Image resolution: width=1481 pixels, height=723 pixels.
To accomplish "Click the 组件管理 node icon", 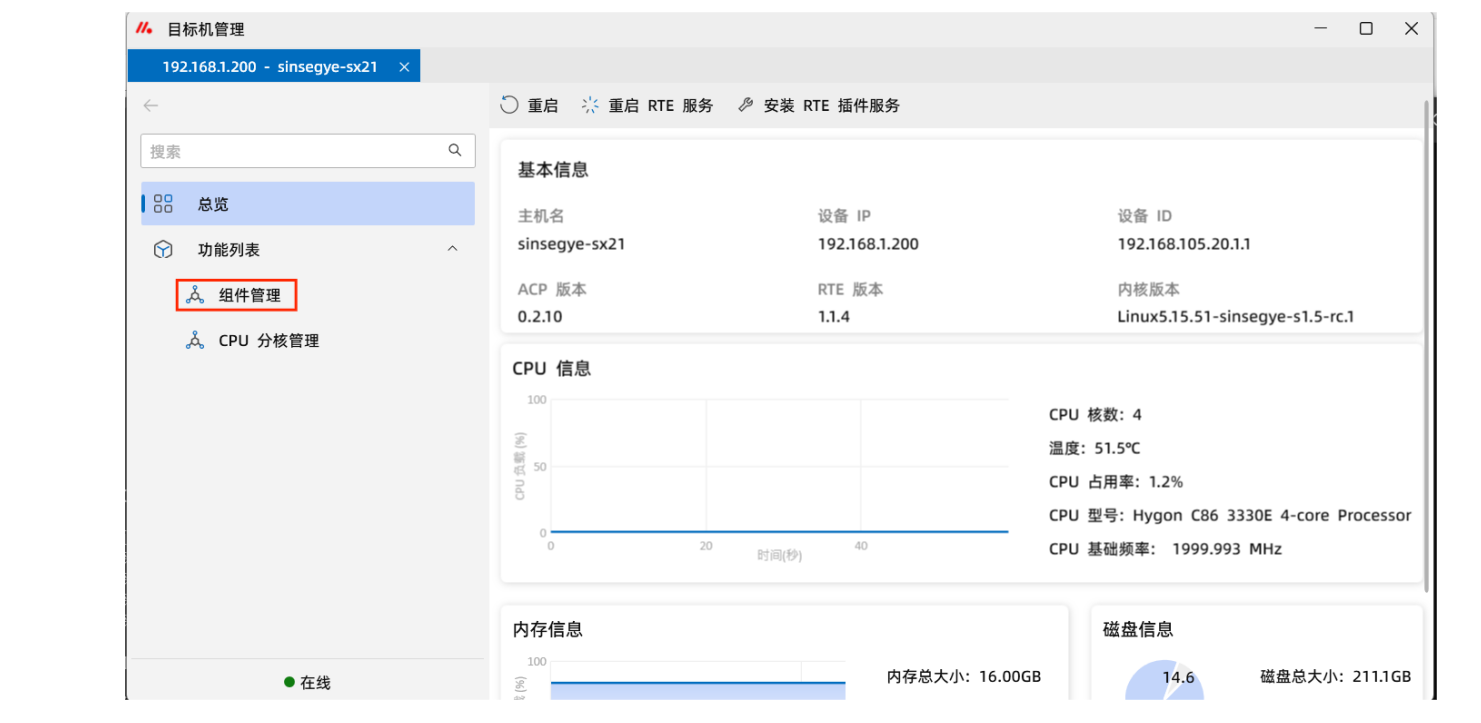I will coord(195,295).
